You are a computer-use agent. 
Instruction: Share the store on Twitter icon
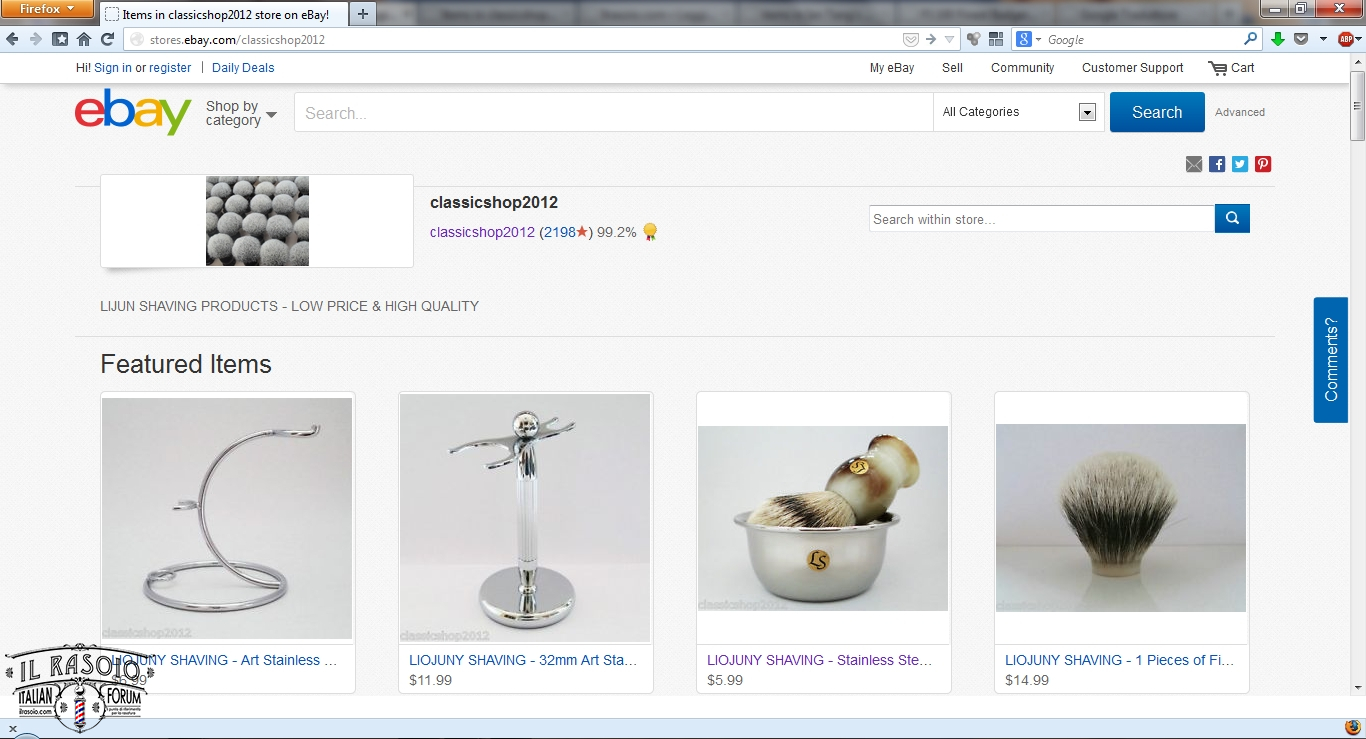point(1240,164)
